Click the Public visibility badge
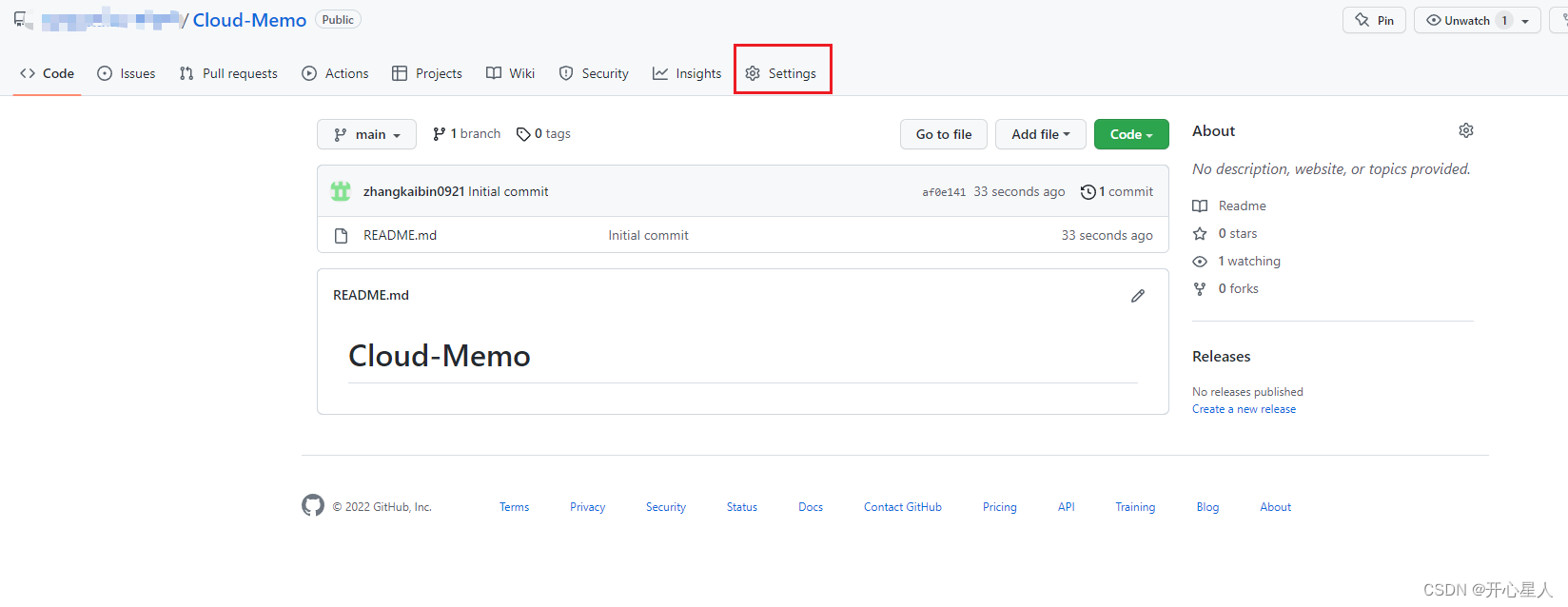This screenshot has height=607, width=1568. [338, 20]
